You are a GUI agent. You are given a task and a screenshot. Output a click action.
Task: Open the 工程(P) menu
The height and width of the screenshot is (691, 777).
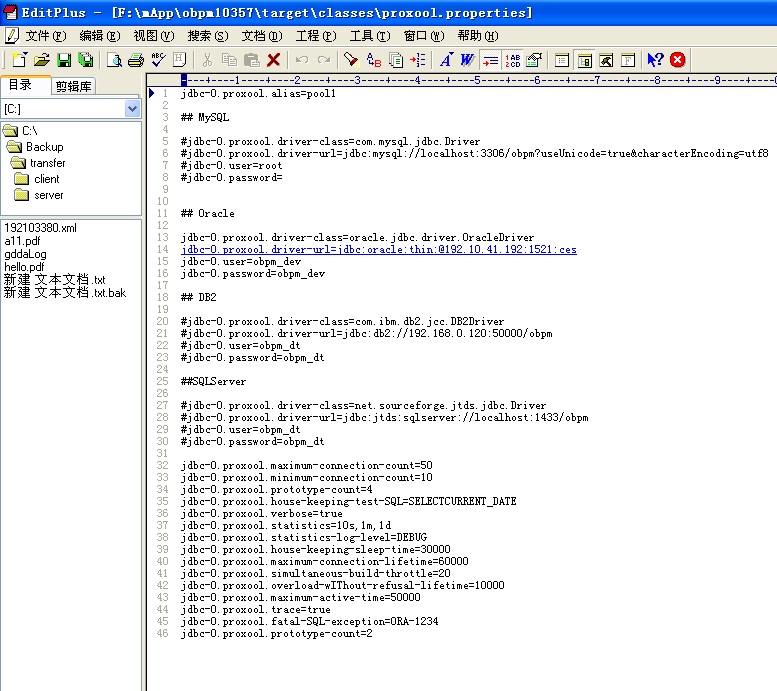click(x=316, y=36)
